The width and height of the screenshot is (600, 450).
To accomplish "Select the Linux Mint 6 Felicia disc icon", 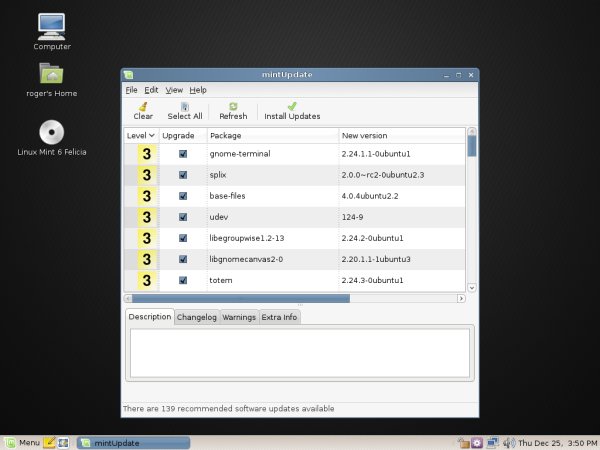I will click(52, 132).
